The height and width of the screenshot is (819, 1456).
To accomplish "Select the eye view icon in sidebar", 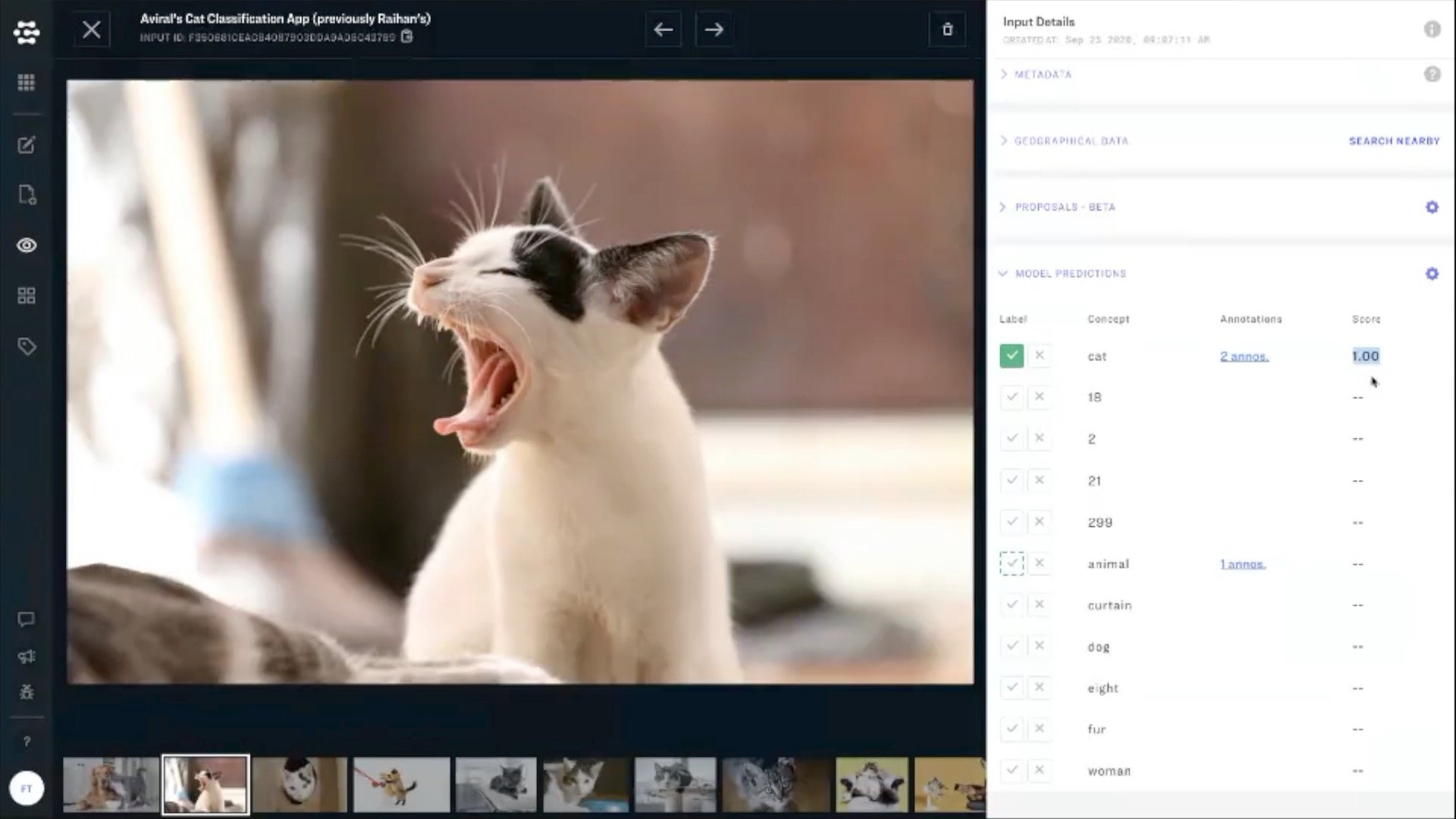I will coord(27,245).
